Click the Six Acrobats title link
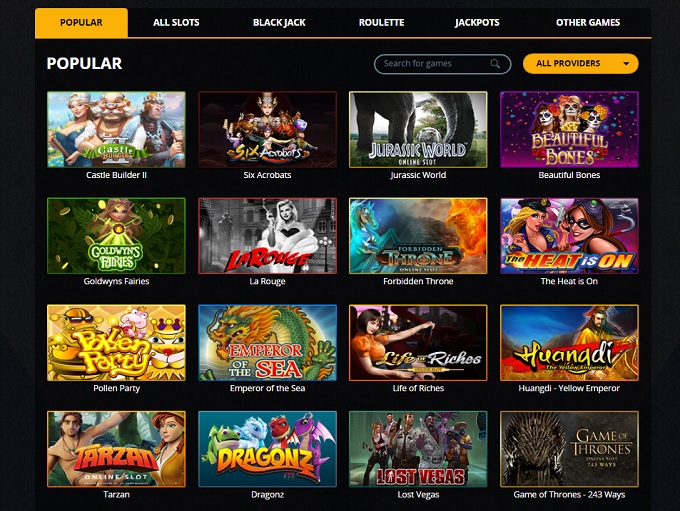 (x=267, y=175)
